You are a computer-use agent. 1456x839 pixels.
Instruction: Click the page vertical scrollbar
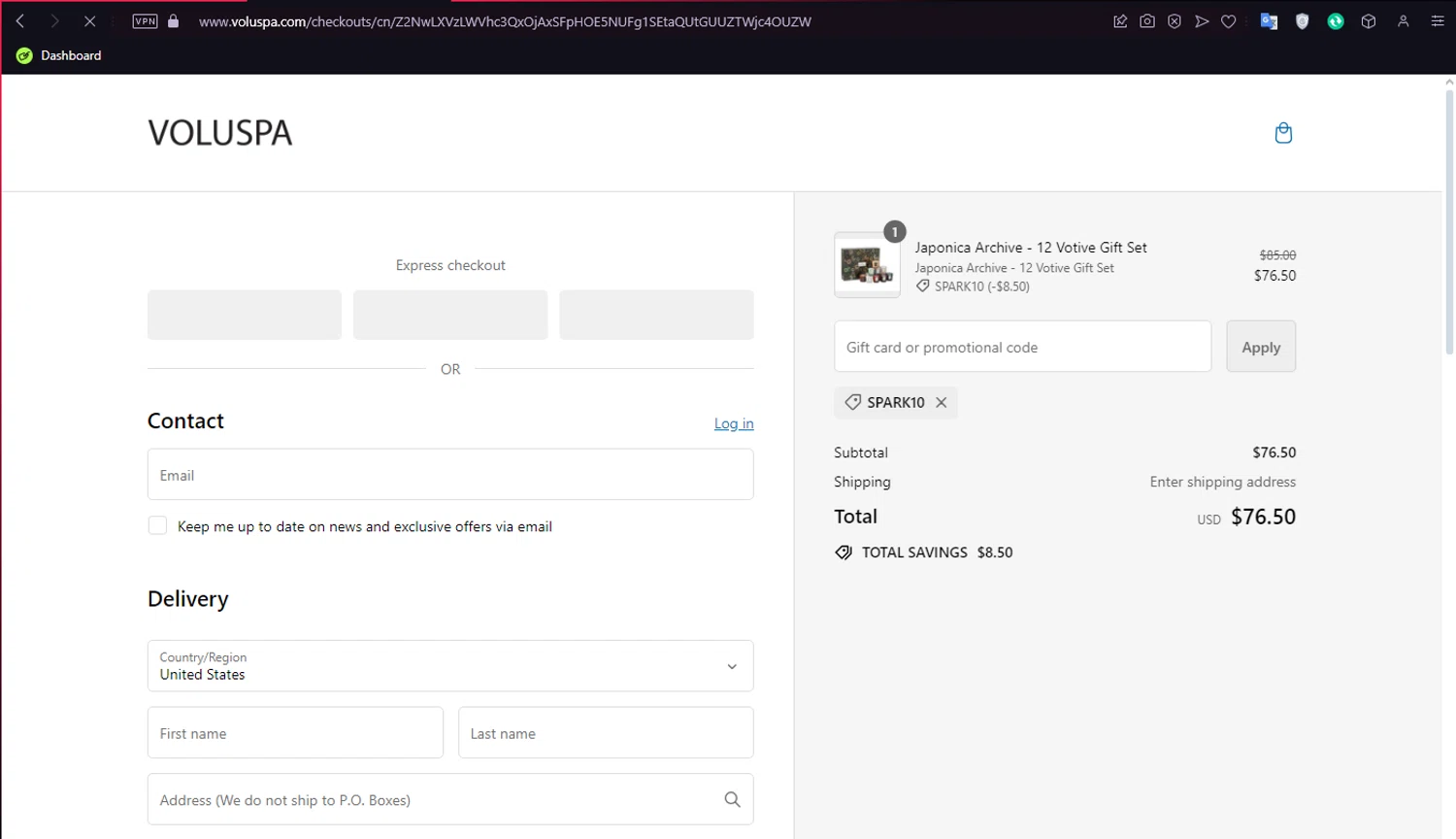(x=1449, y=223)
